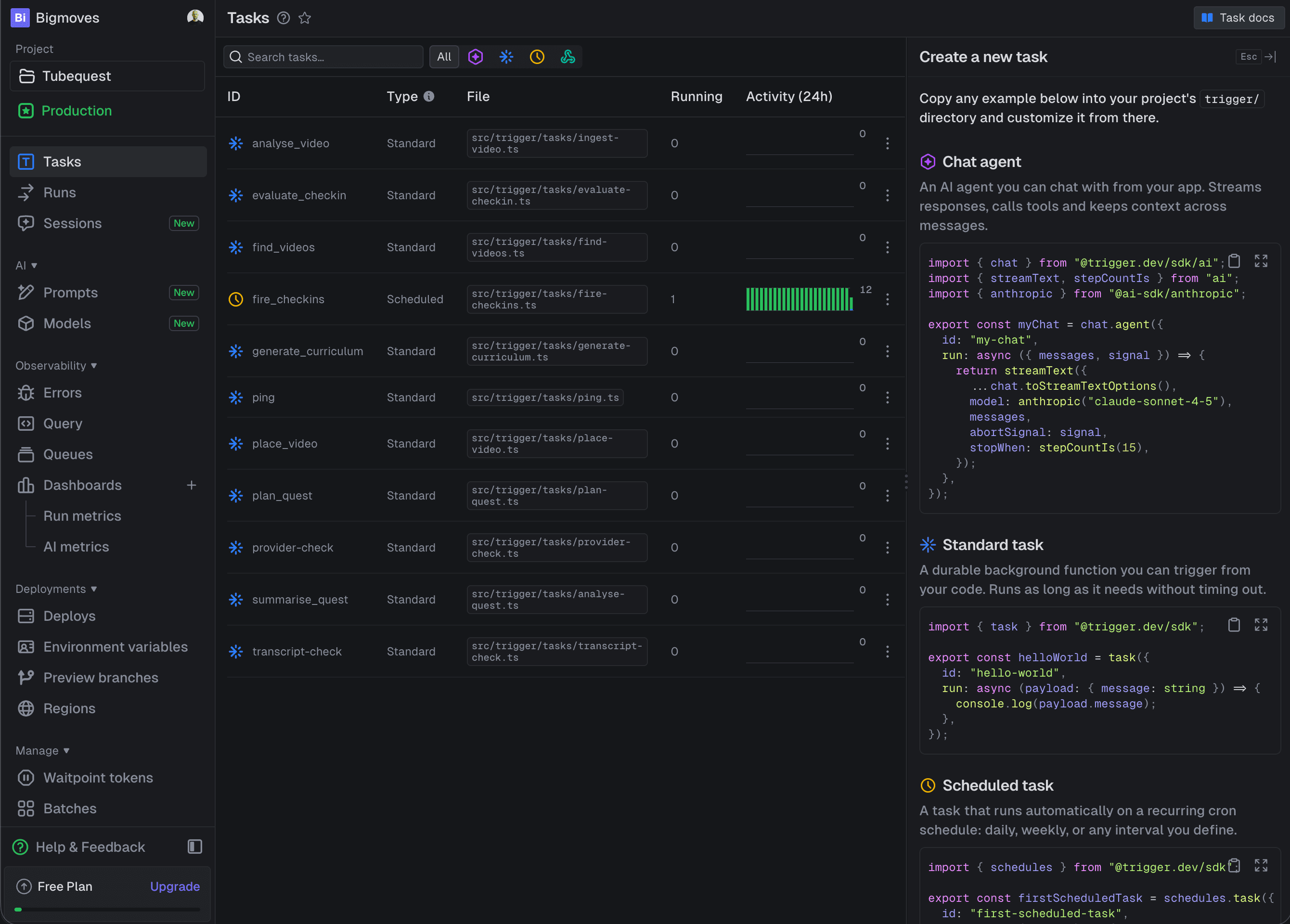
Task: Expand the Chat agent code example
Action: pyautogui.click(x=1261, y=261)
